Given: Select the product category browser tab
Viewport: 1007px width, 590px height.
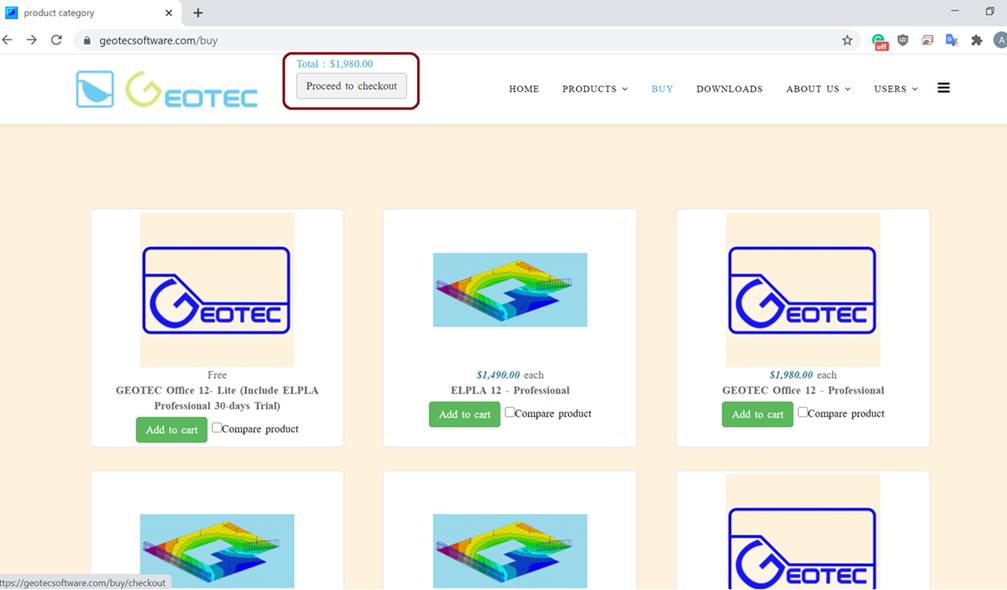Looking at the screenshot, I should [90, 13].
